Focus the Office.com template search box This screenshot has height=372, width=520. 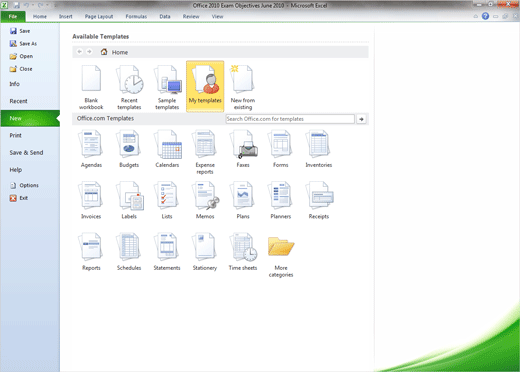[x=290, y=119]
